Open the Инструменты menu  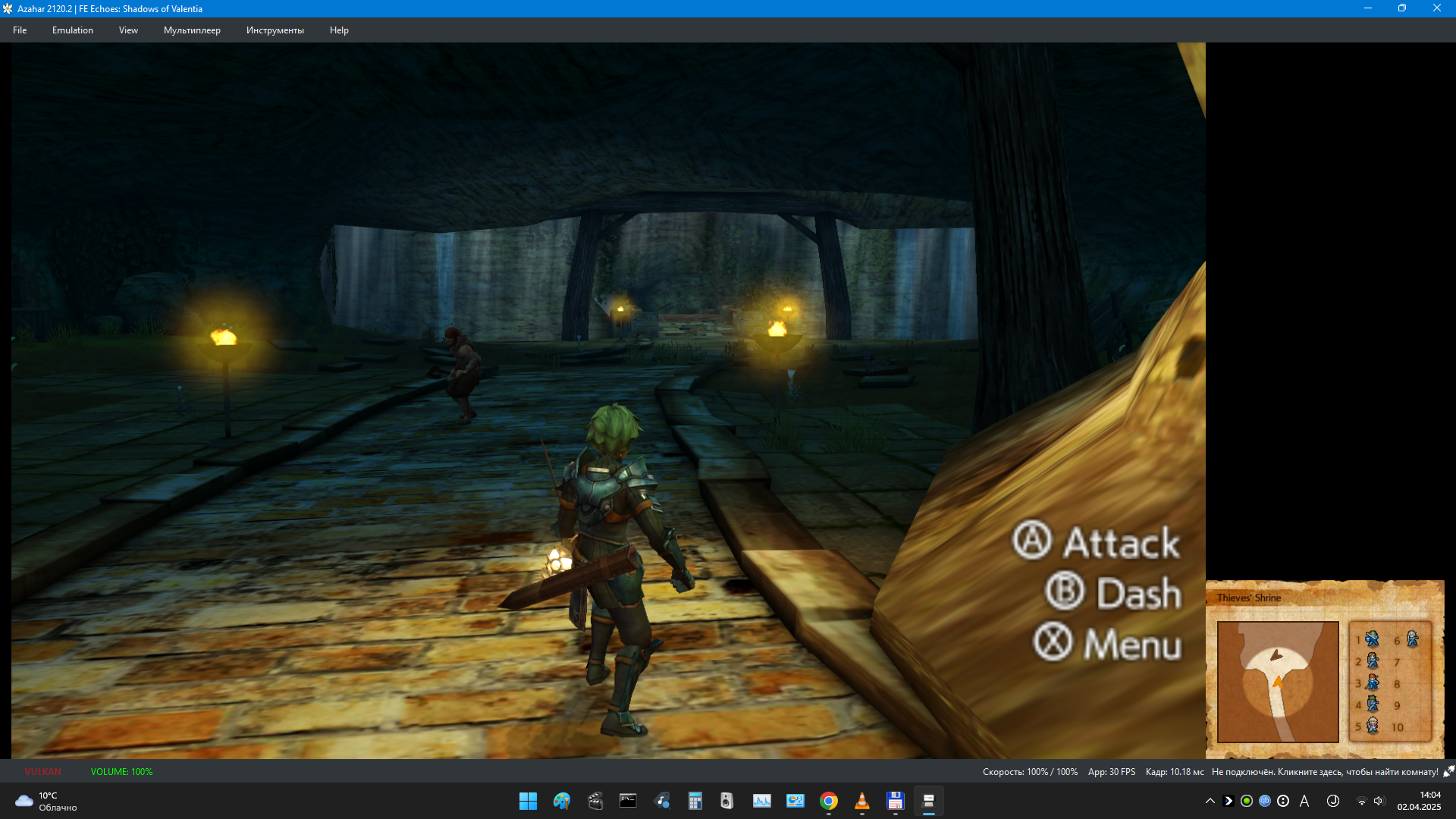tap(275, 30)
